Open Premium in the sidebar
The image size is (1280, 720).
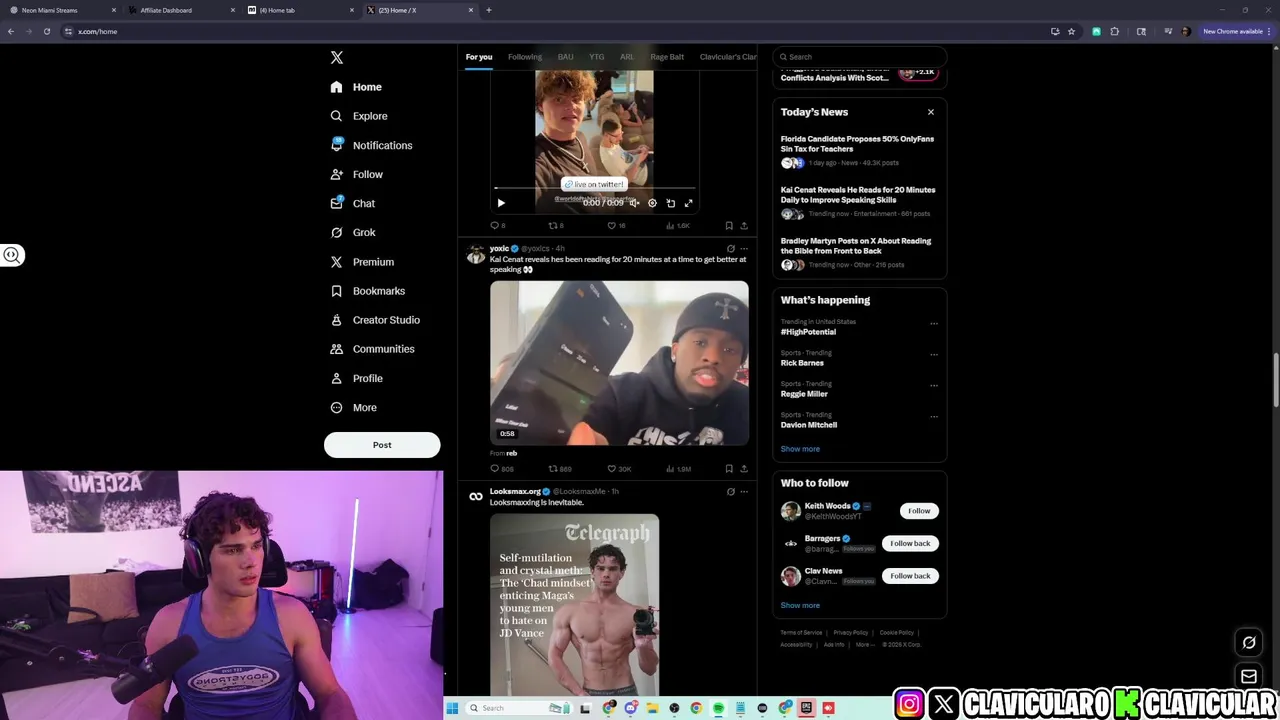[361, 262]
